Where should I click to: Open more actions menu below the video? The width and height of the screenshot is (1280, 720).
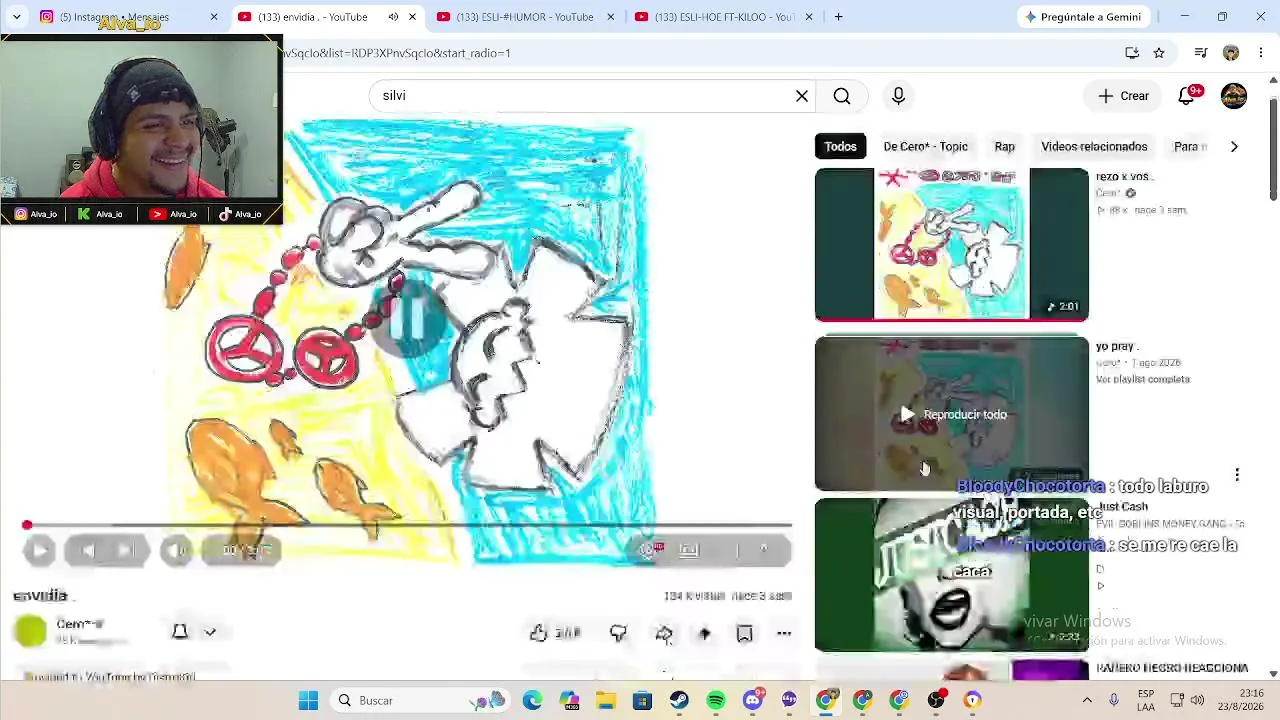(x=784, y=633)
